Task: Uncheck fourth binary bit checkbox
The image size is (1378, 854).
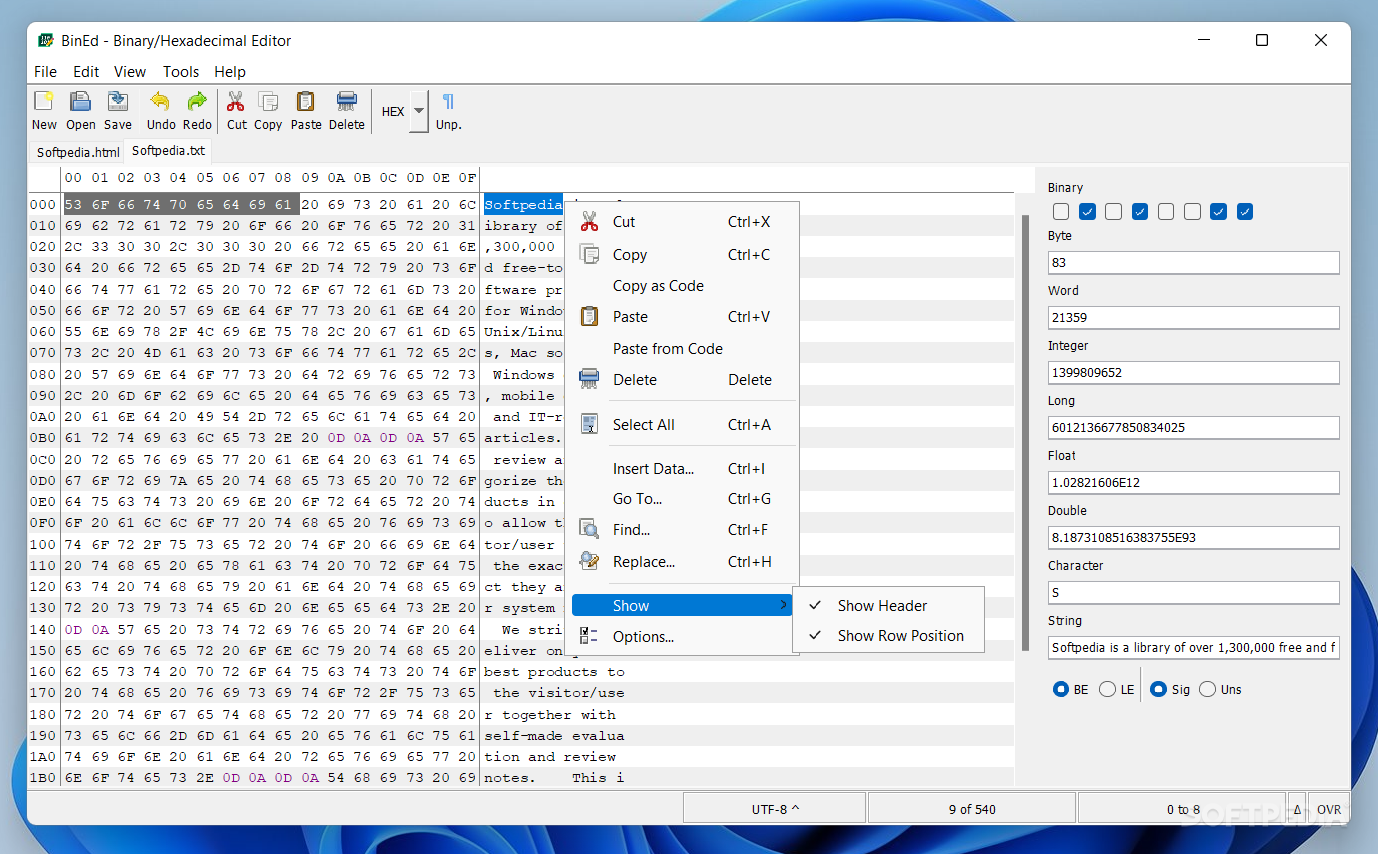Action: point(1140,212)
